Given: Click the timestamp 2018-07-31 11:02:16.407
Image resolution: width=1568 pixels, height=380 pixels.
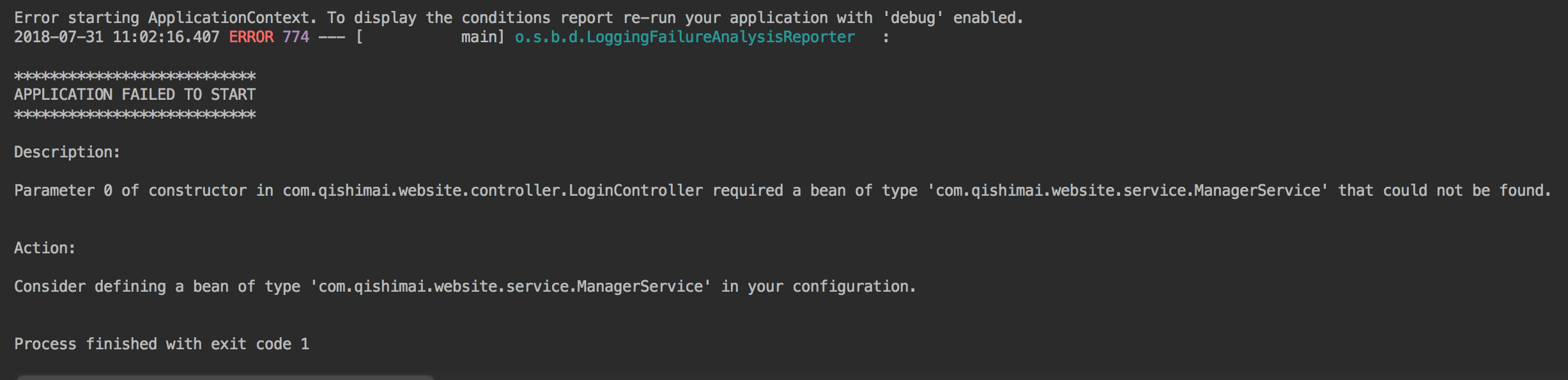Looking at the screenshot, I should pos(116,37).
